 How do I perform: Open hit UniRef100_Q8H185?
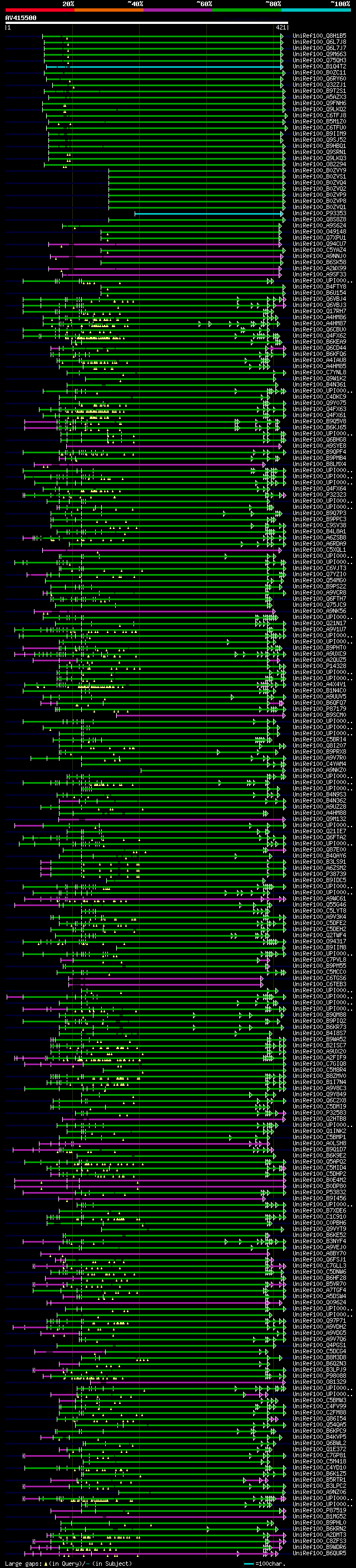(x=319, y=36)
